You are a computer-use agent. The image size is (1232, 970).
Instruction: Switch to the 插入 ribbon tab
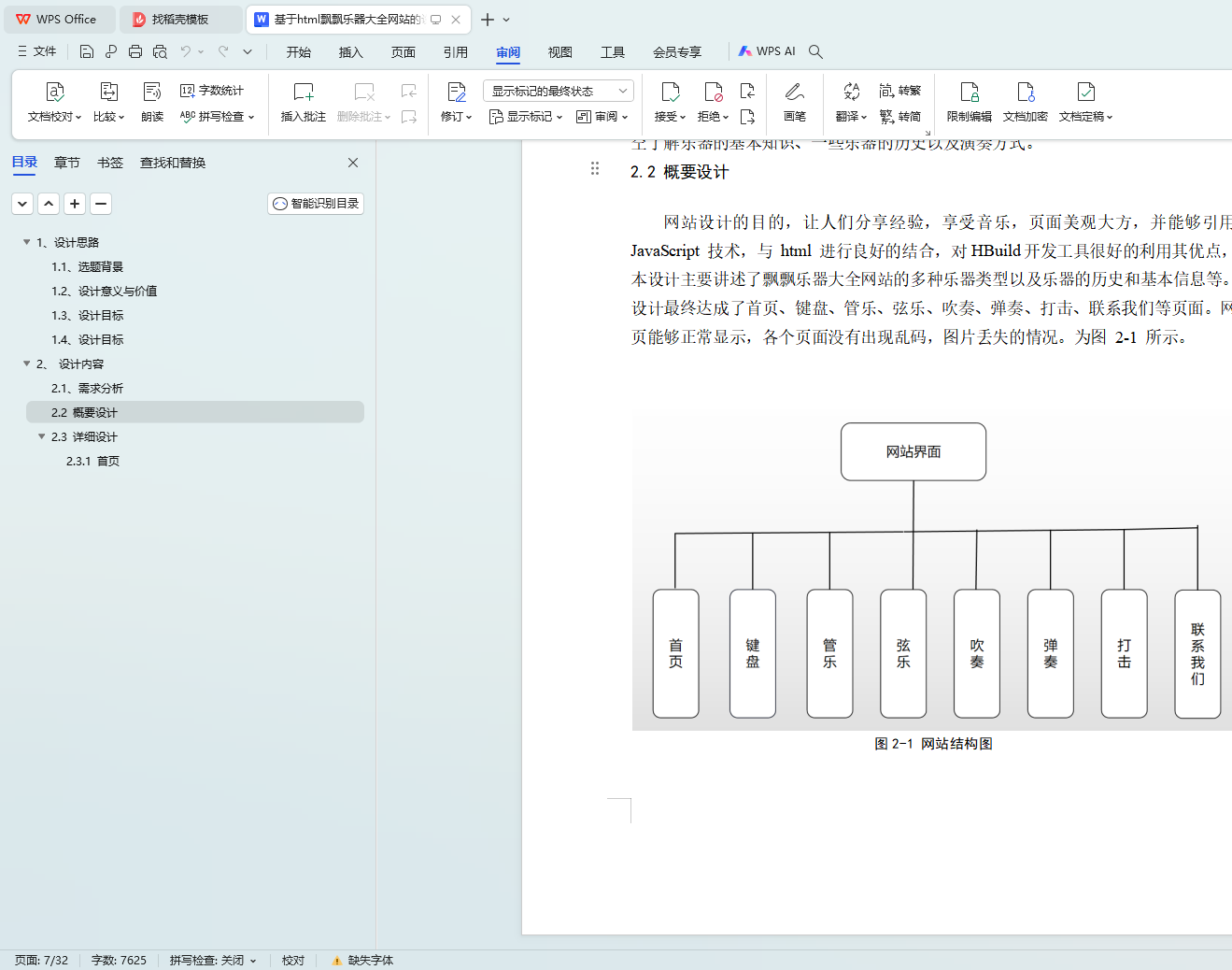[351, 51]
